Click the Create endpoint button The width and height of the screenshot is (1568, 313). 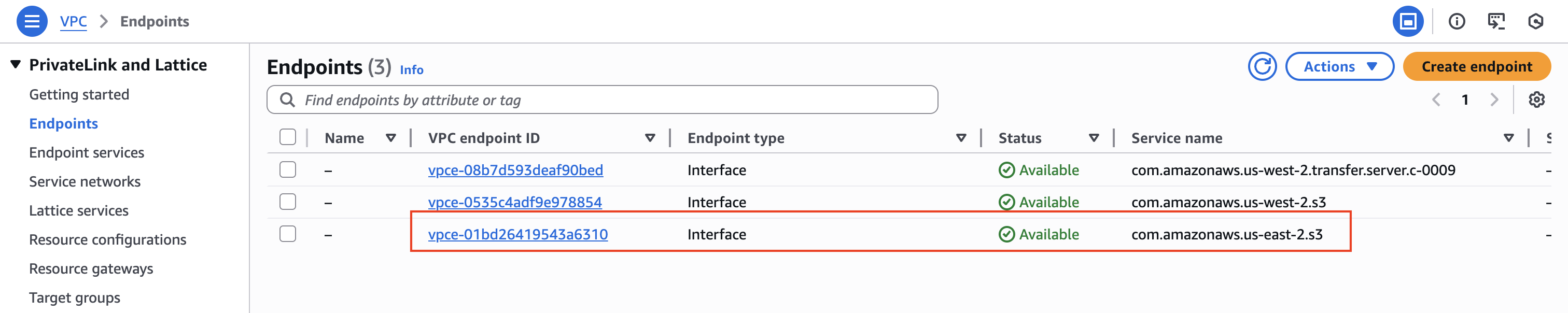(x=1477, y=67)
